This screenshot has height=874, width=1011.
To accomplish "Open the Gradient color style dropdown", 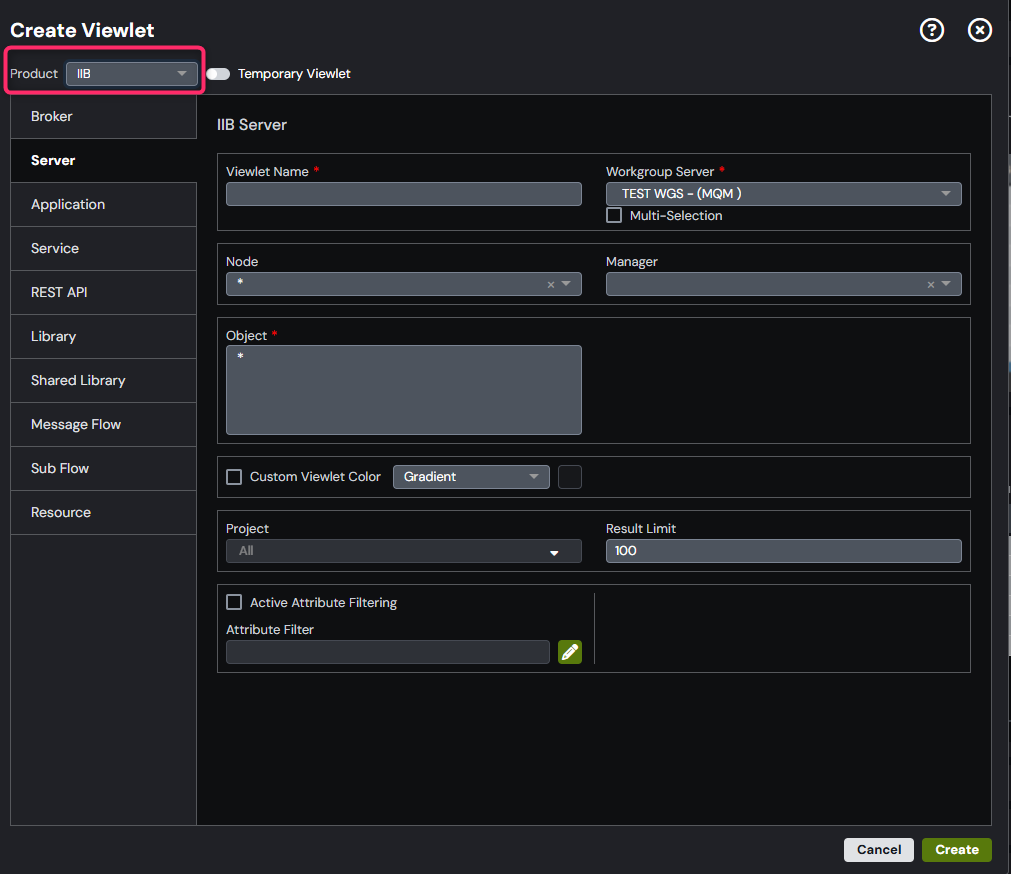I will (471, 477).
